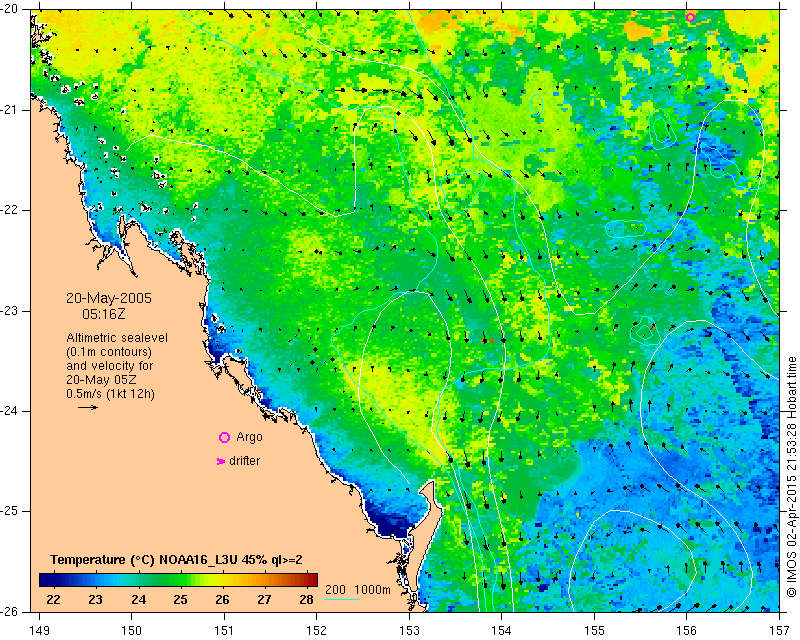Click the 'Altimetric sealevel' caption text
Screen dimensions: 800x640
(117, 338)
